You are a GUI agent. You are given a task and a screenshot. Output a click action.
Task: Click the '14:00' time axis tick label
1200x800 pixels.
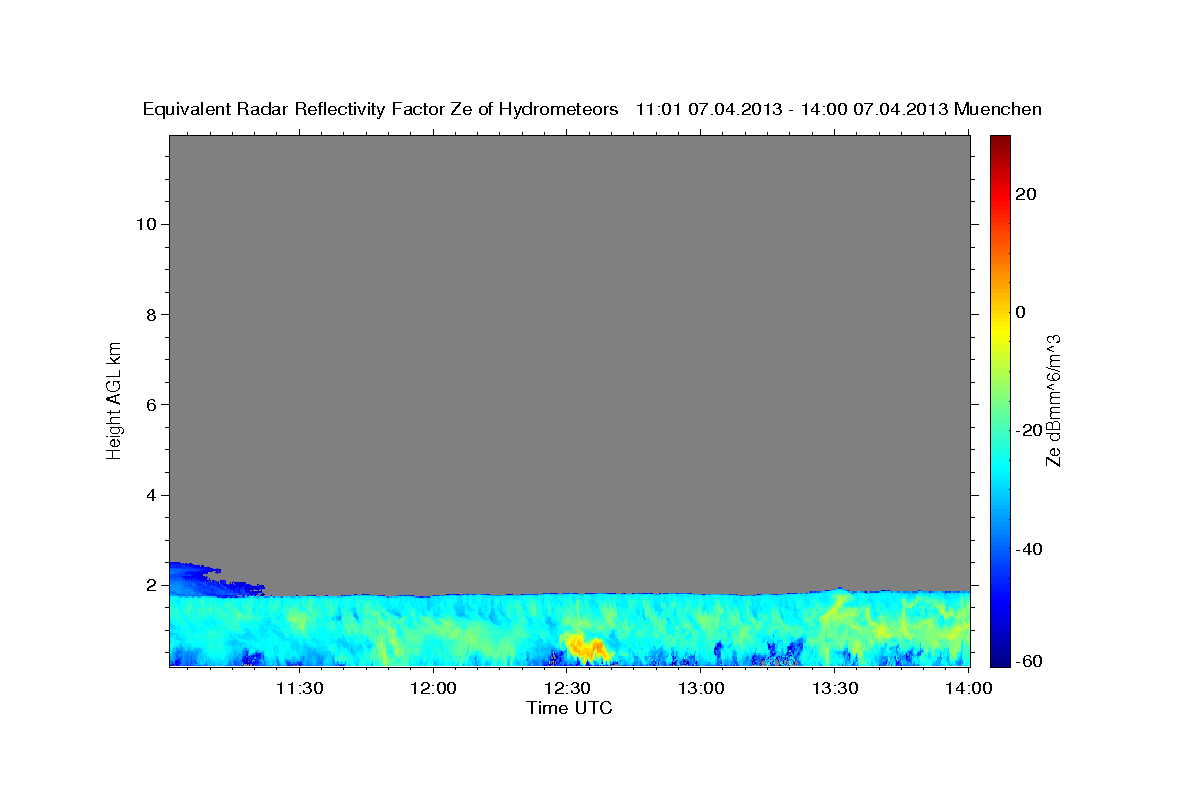(969, 688)
